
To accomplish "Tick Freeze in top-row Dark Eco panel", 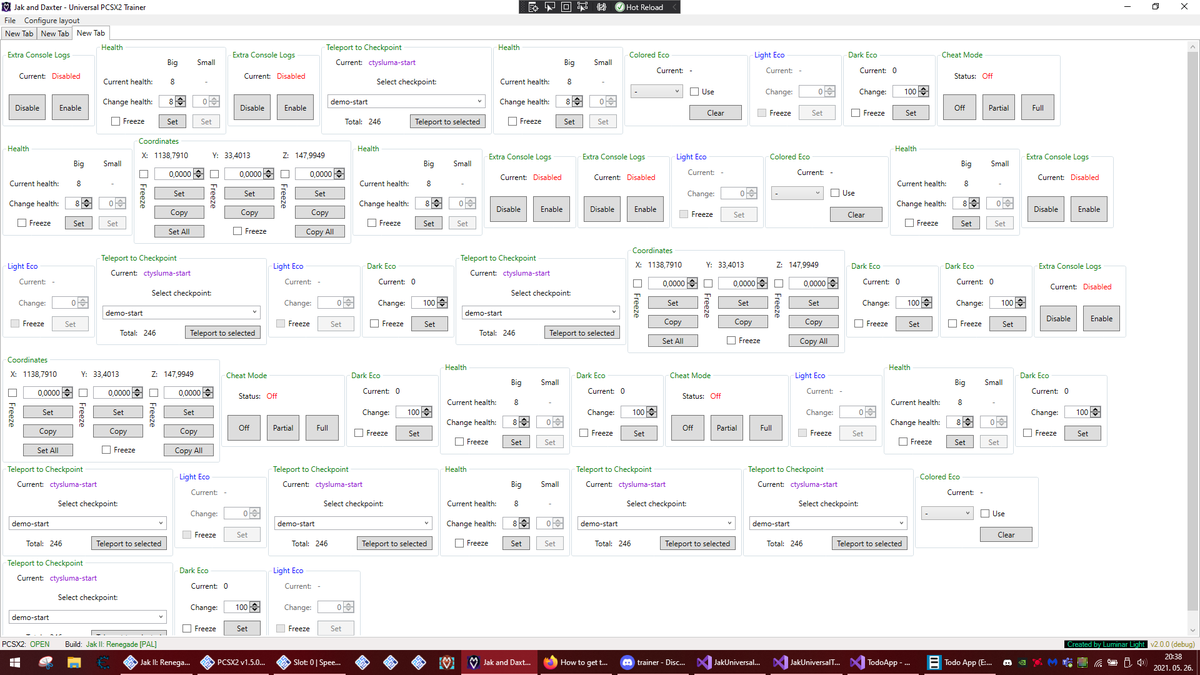I will pyautogui.click(x=857, y=113).
